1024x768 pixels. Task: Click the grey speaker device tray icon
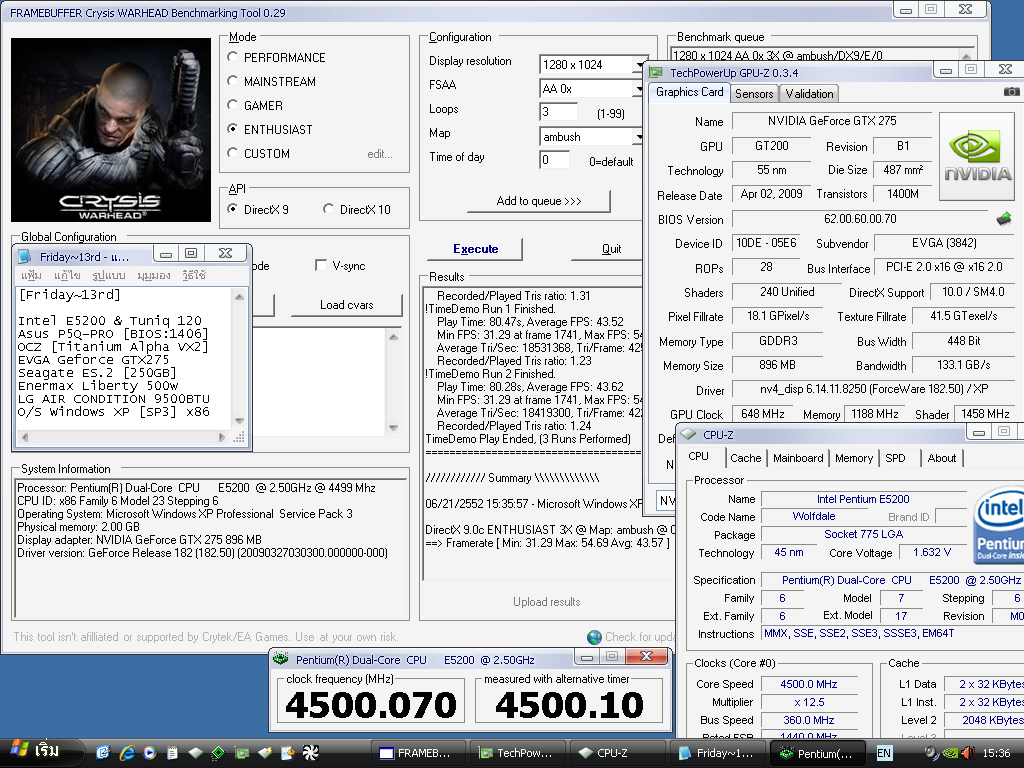point(932,753)
